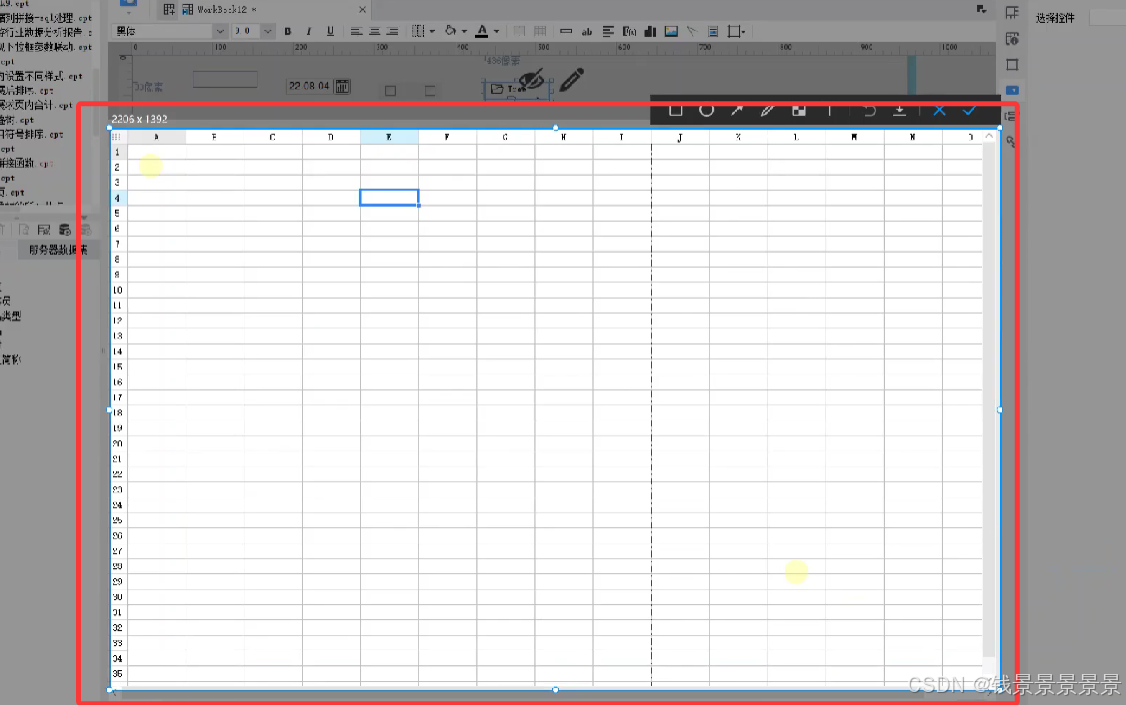Open the font size combo box
Image resolution: width=1126 pixels, height=705 pixels.
253,31
